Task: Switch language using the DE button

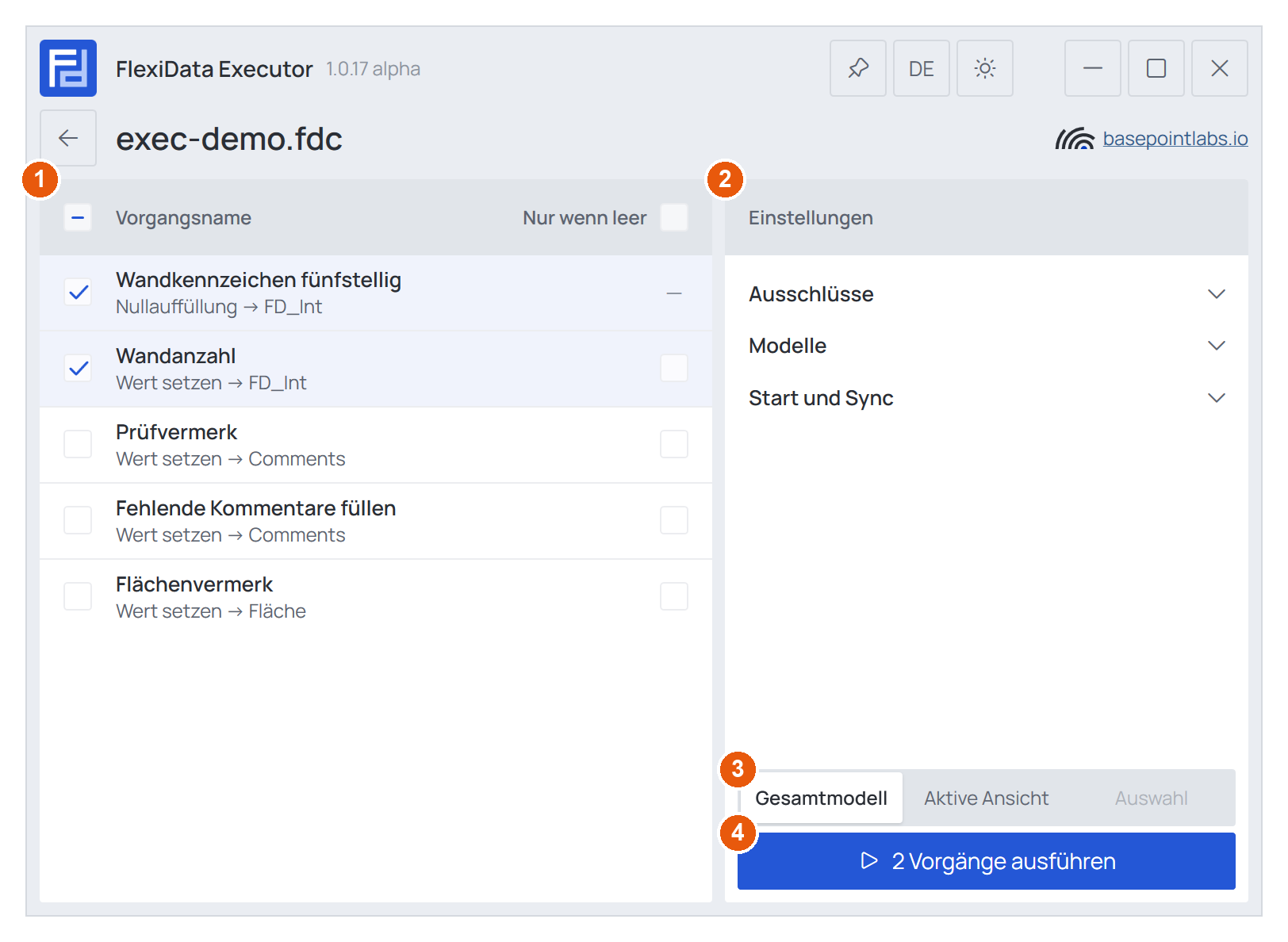Action: click(922, 68)
